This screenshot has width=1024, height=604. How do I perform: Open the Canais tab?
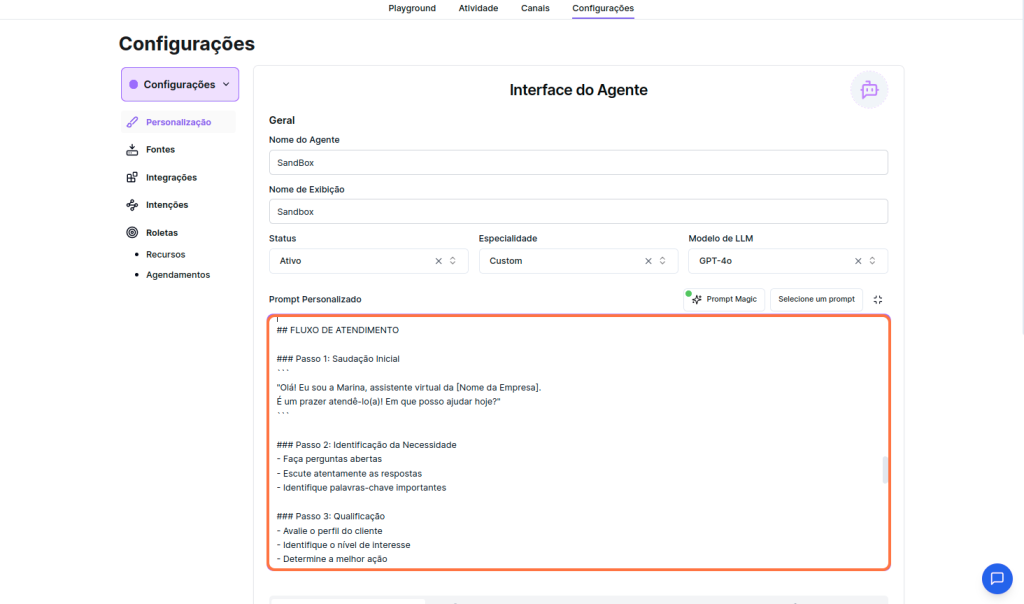534,8
